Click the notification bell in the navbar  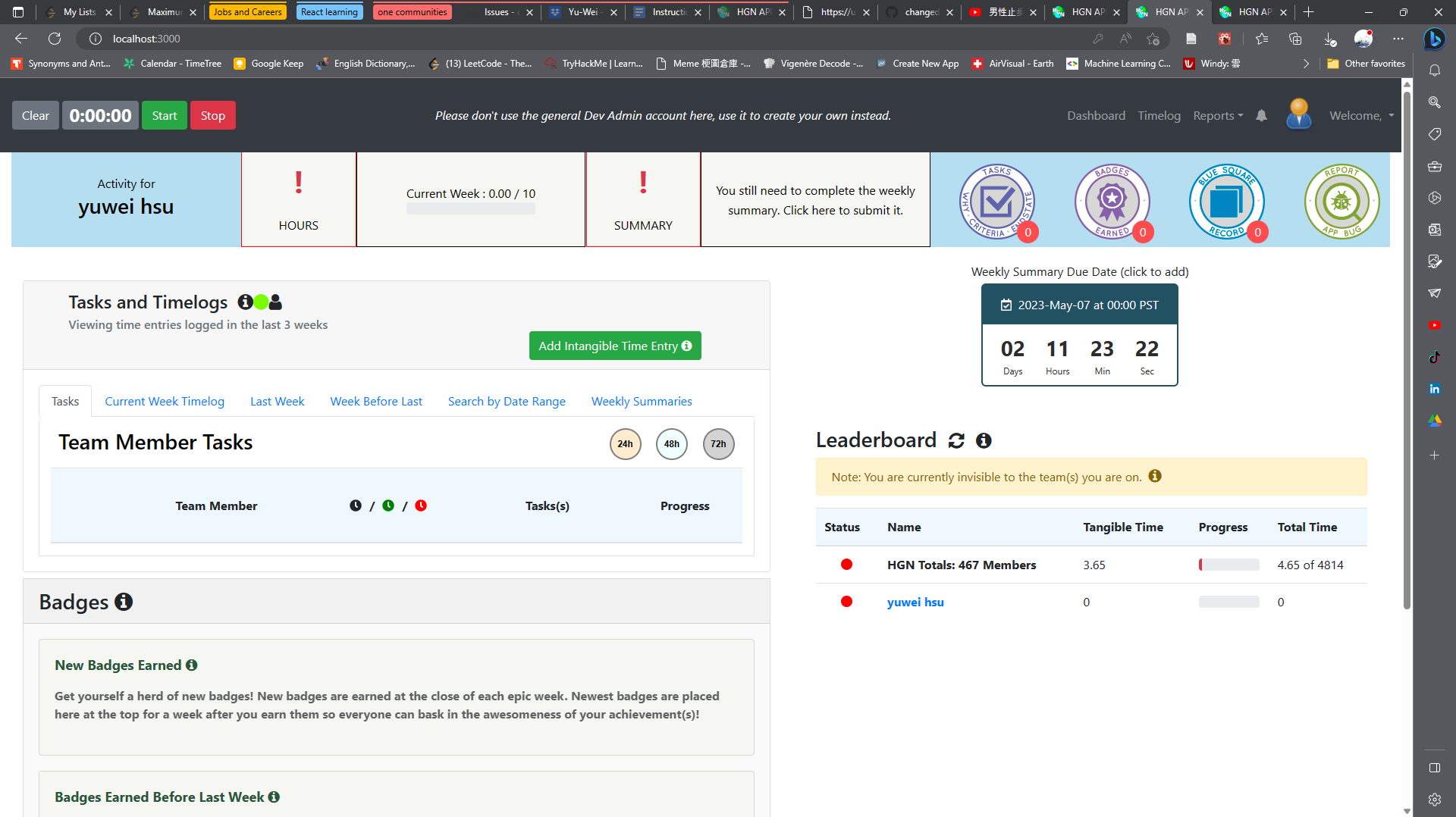tap(1261, 115)
